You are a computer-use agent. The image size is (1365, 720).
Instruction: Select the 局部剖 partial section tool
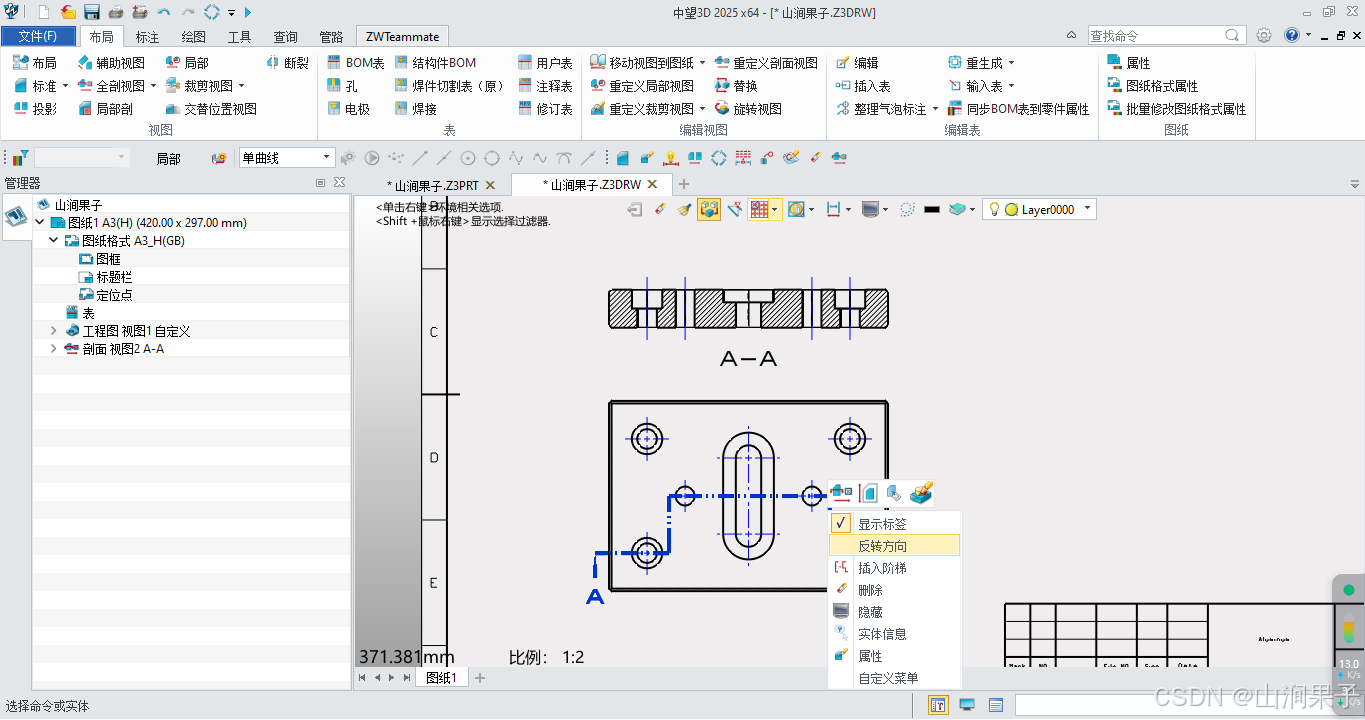105,109
